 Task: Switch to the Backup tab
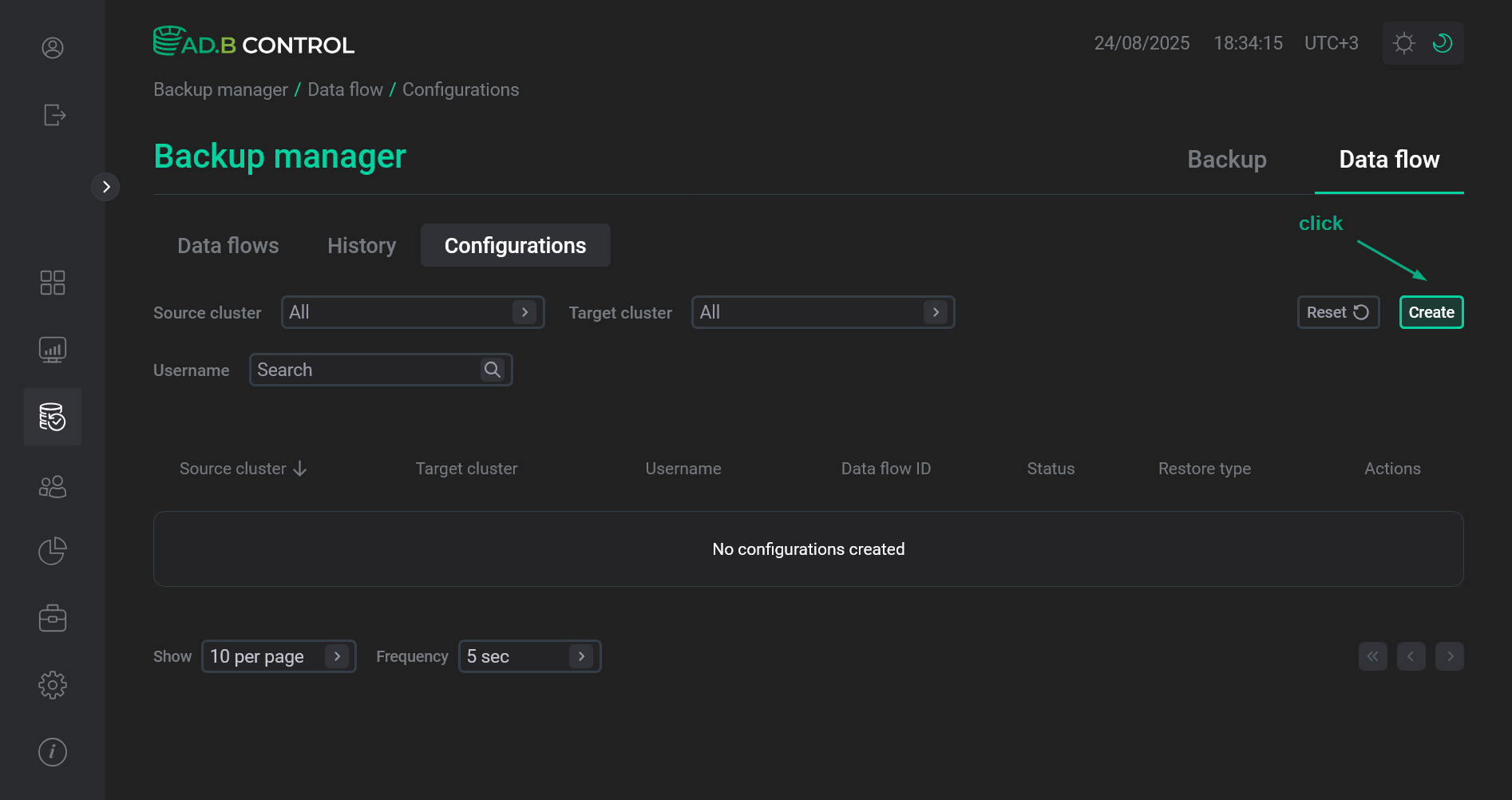pyautogui.click(x=1227, y=160)
